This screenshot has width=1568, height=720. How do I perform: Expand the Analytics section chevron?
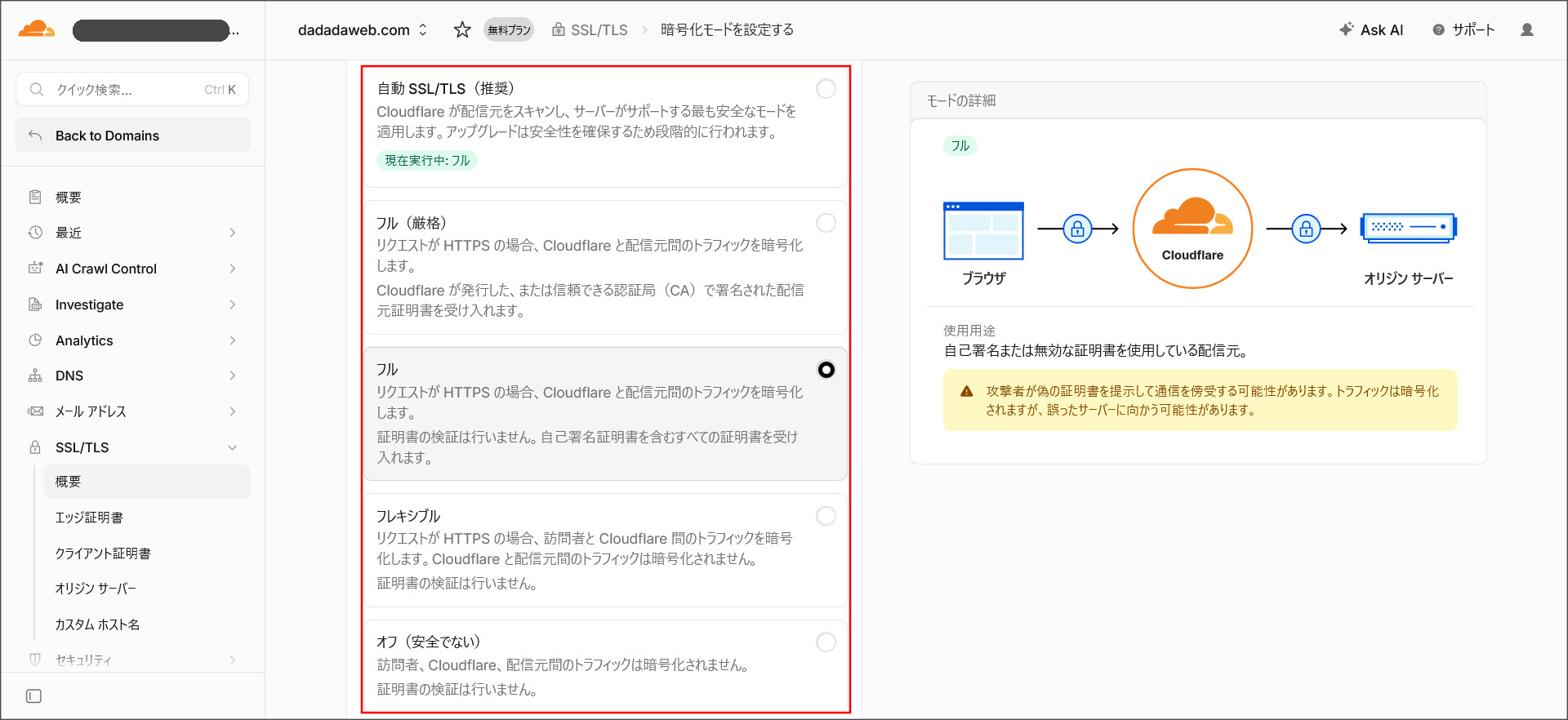[x=233, y=340]
